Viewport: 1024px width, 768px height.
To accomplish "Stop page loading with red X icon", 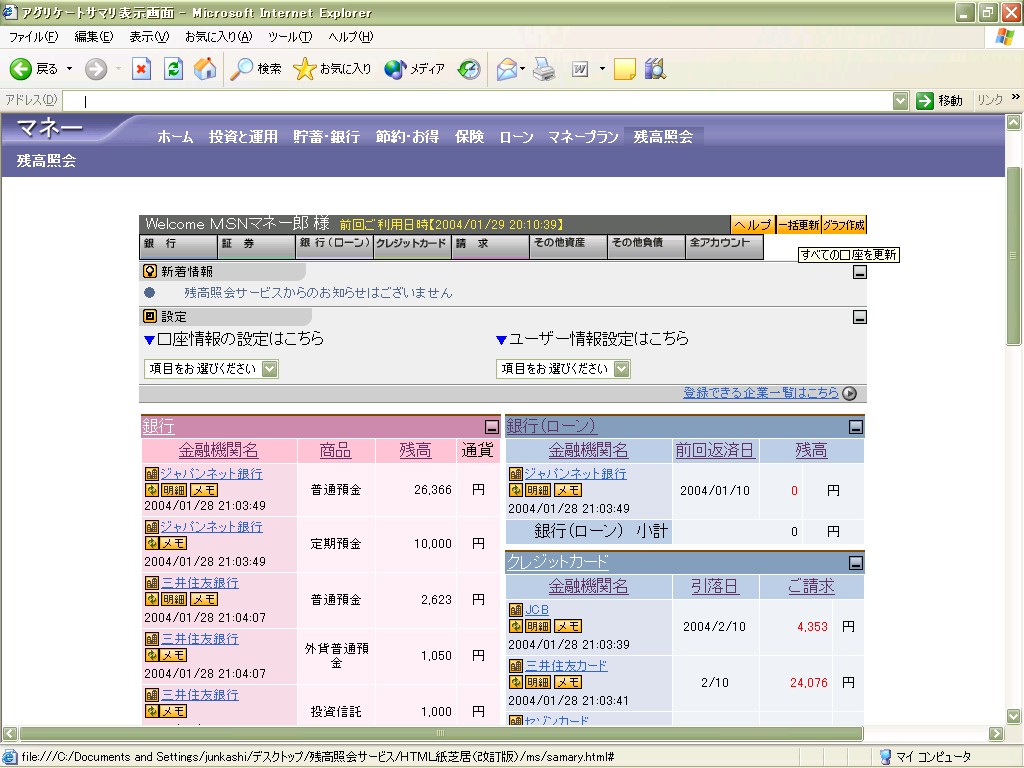I will (141, 69).
